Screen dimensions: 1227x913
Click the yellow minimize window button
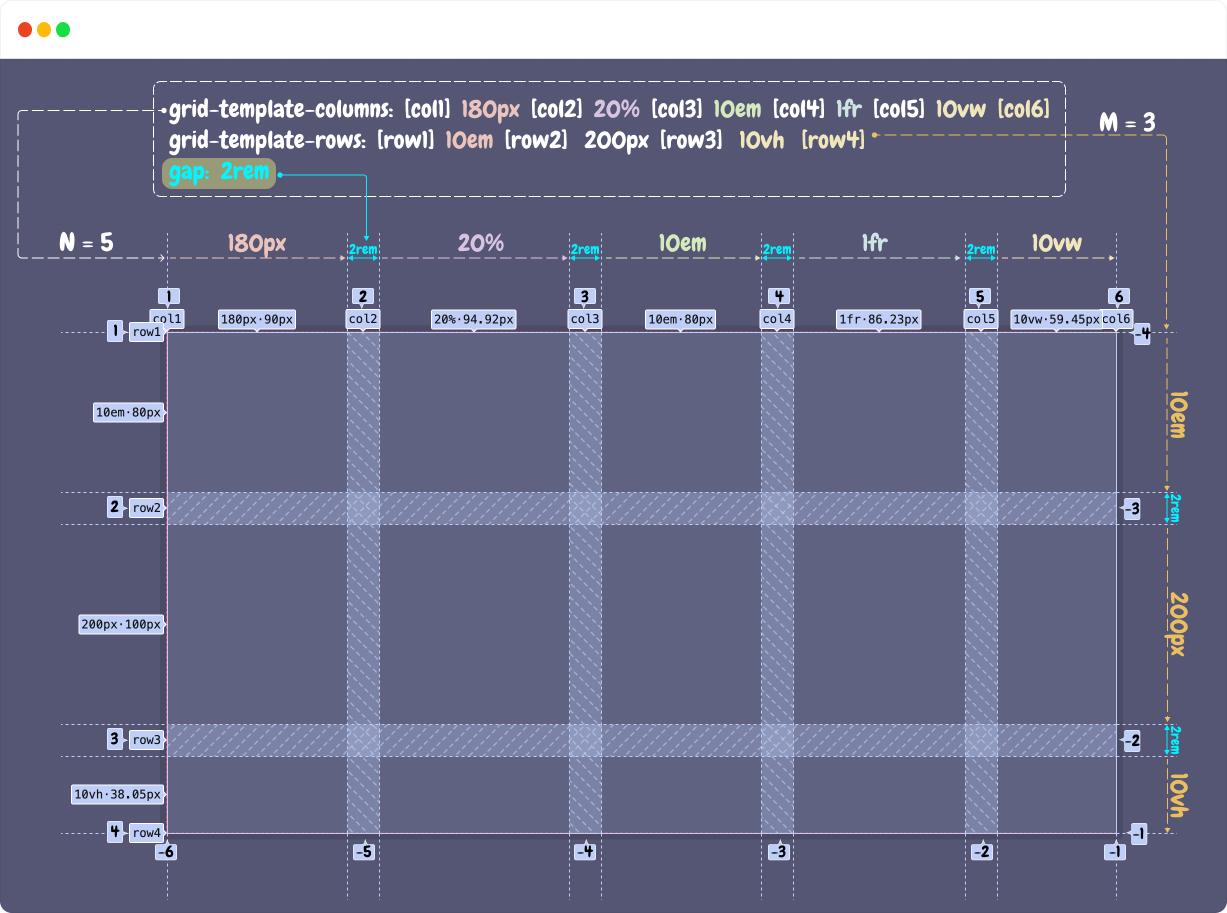click(44, 30)
